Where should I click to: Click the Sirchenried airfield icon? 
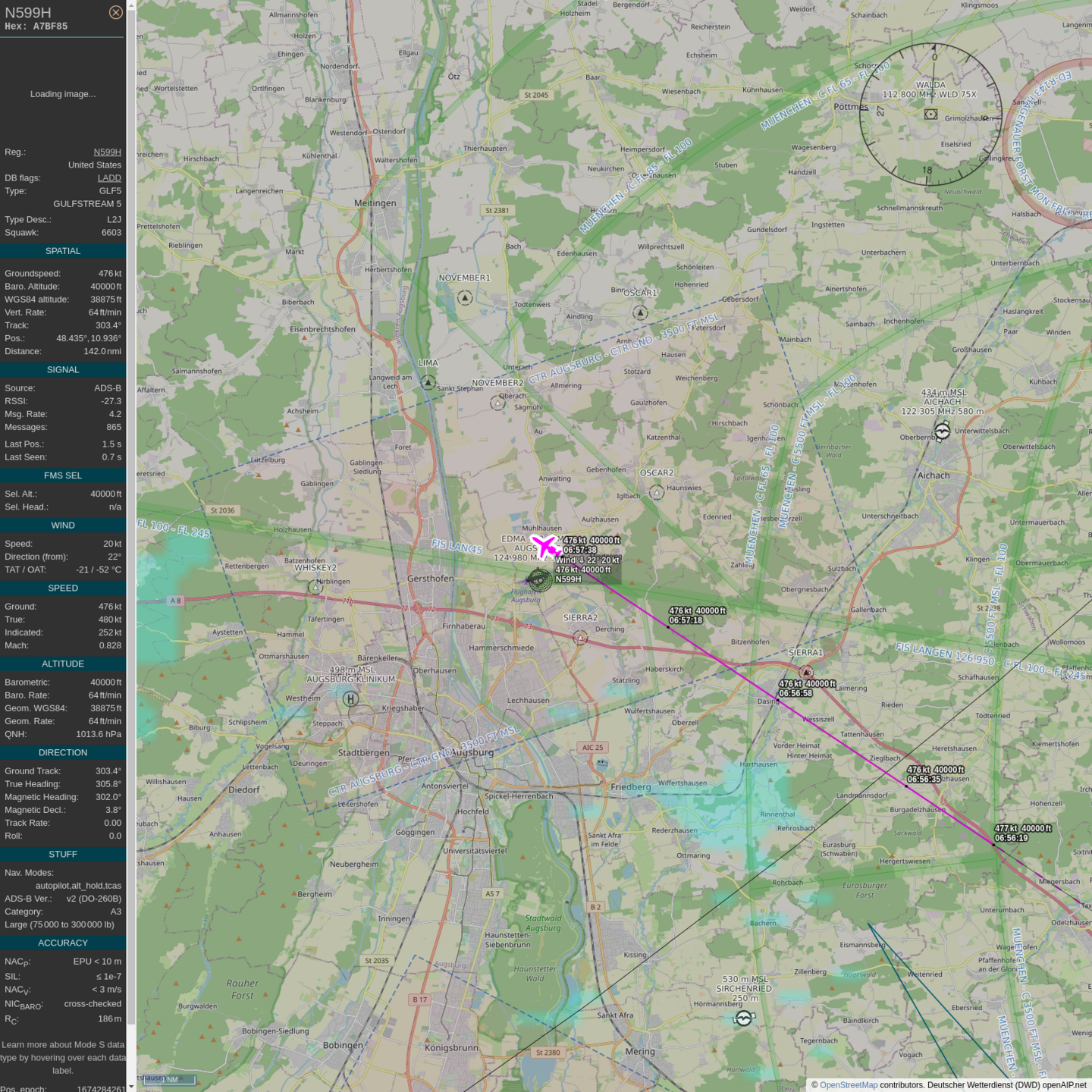pos(744,1018)
